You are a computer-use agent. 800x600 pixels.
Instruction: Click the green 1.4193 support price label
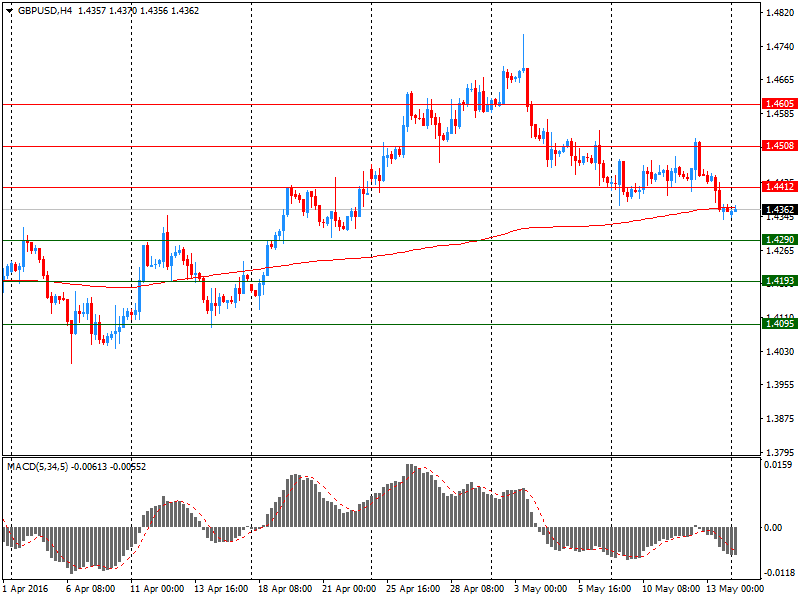(780, 281)
